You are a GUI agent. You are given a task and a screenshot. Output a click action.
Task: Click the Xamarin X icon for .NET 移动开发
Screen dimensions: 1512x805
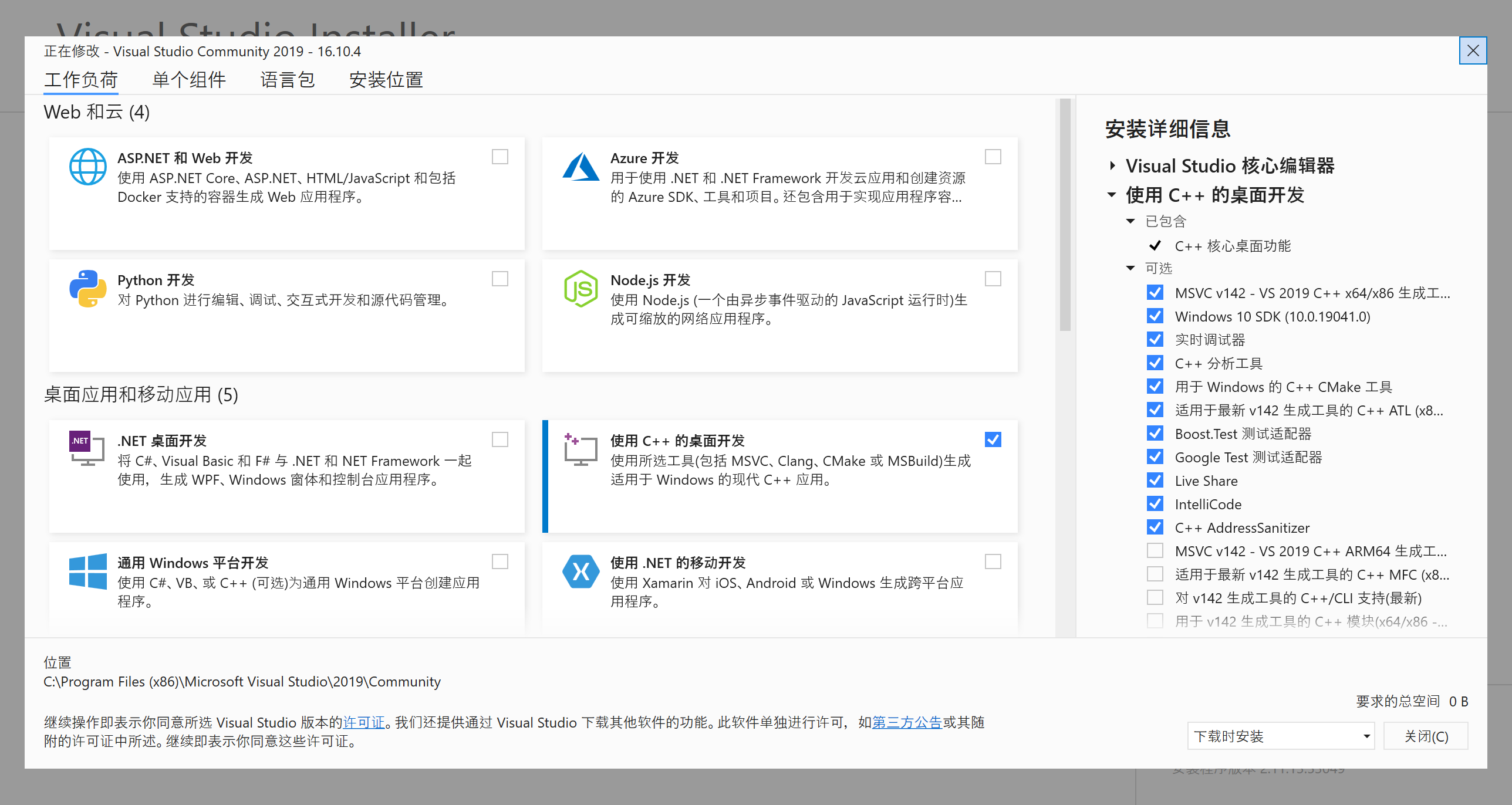pos(580,571)
